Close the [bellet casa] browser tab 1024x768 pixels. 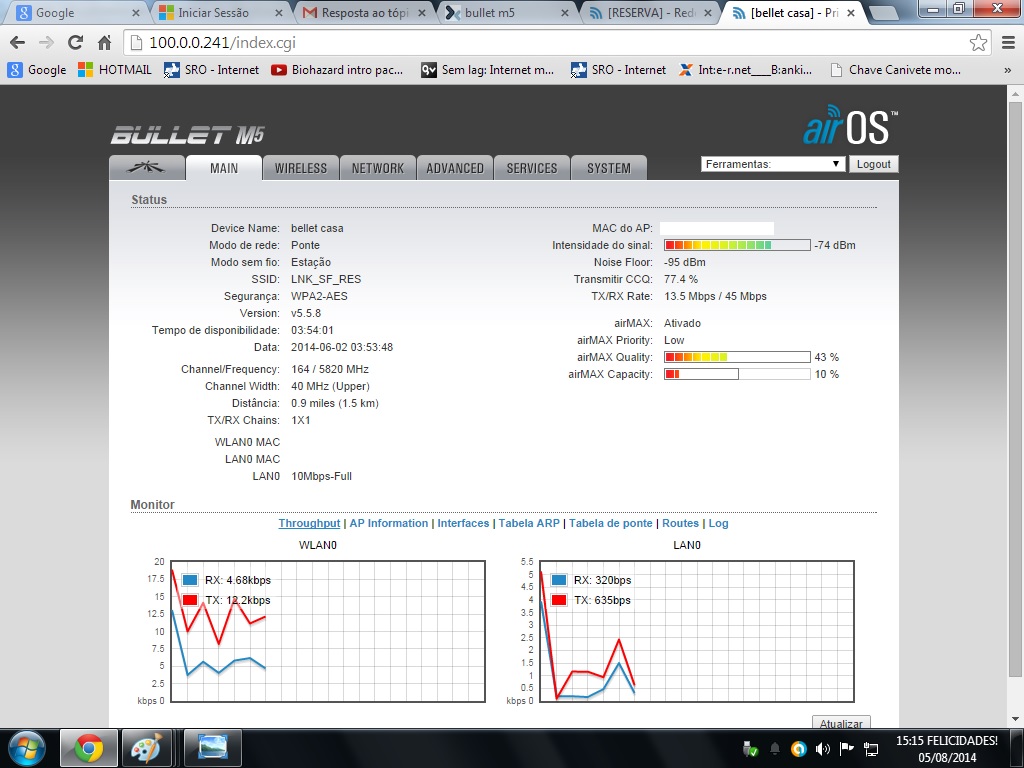tap(850, 13)
